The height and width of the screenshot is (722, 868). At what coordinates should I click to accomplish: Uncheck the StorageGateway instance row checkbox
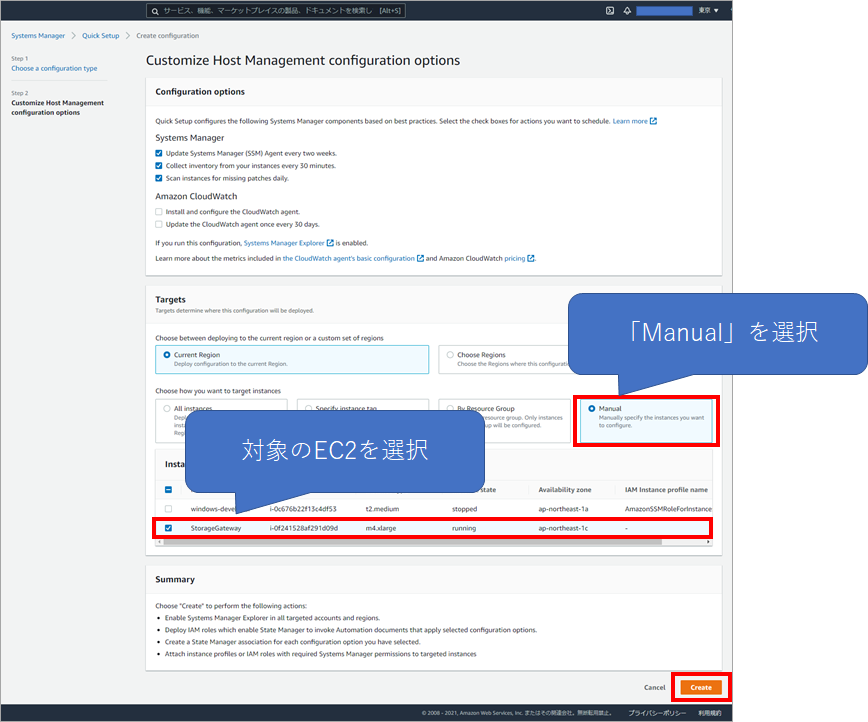168,528
